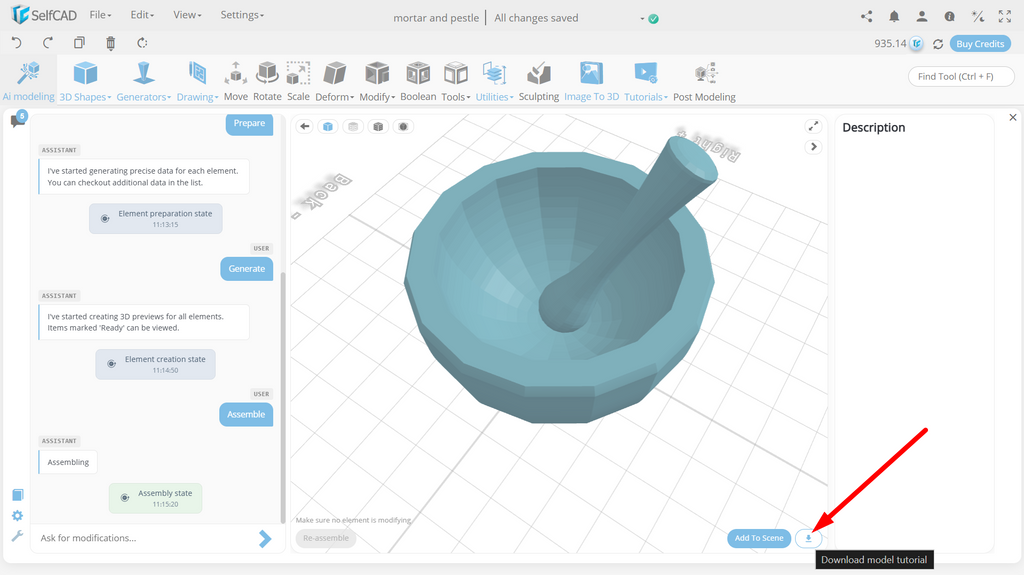Image resolution: width=1024 pixels, height=575 pixels.
Task: Select the Move tool
Action: pyautogui.click(x=236, y=81)
